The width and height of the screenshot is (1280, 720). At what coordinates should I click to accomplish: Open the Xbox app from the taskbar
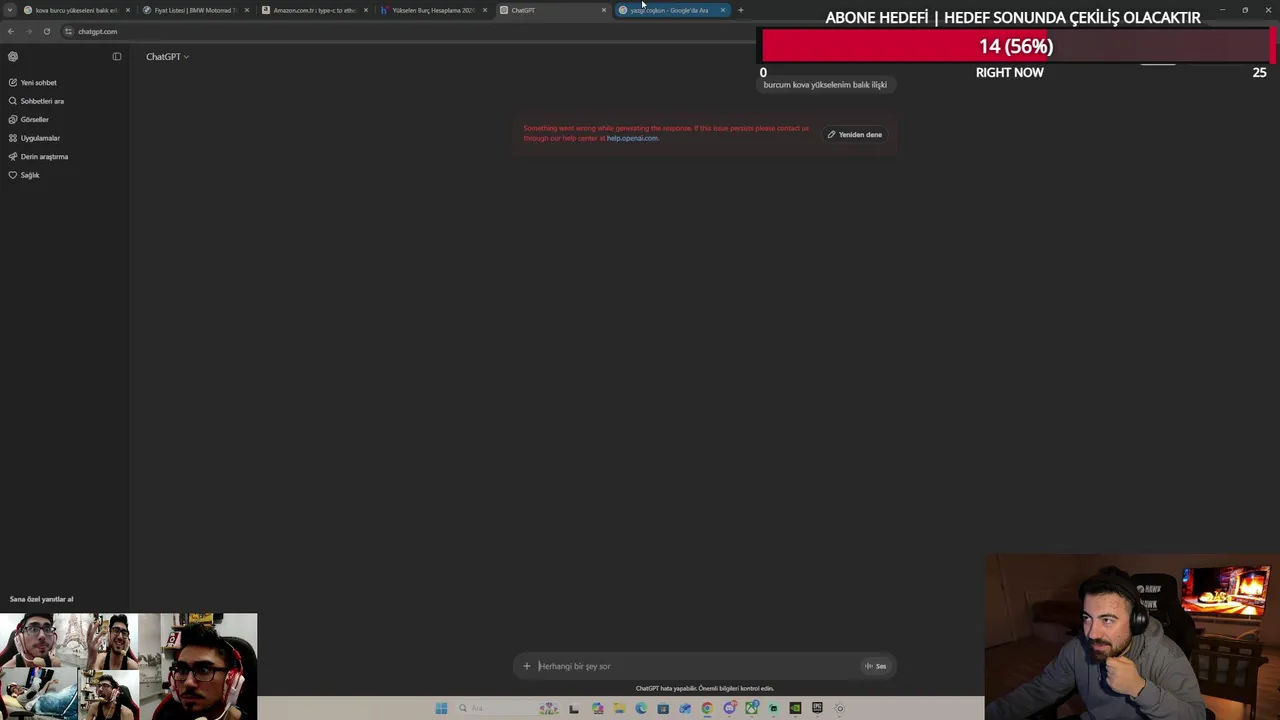[752, 708]
